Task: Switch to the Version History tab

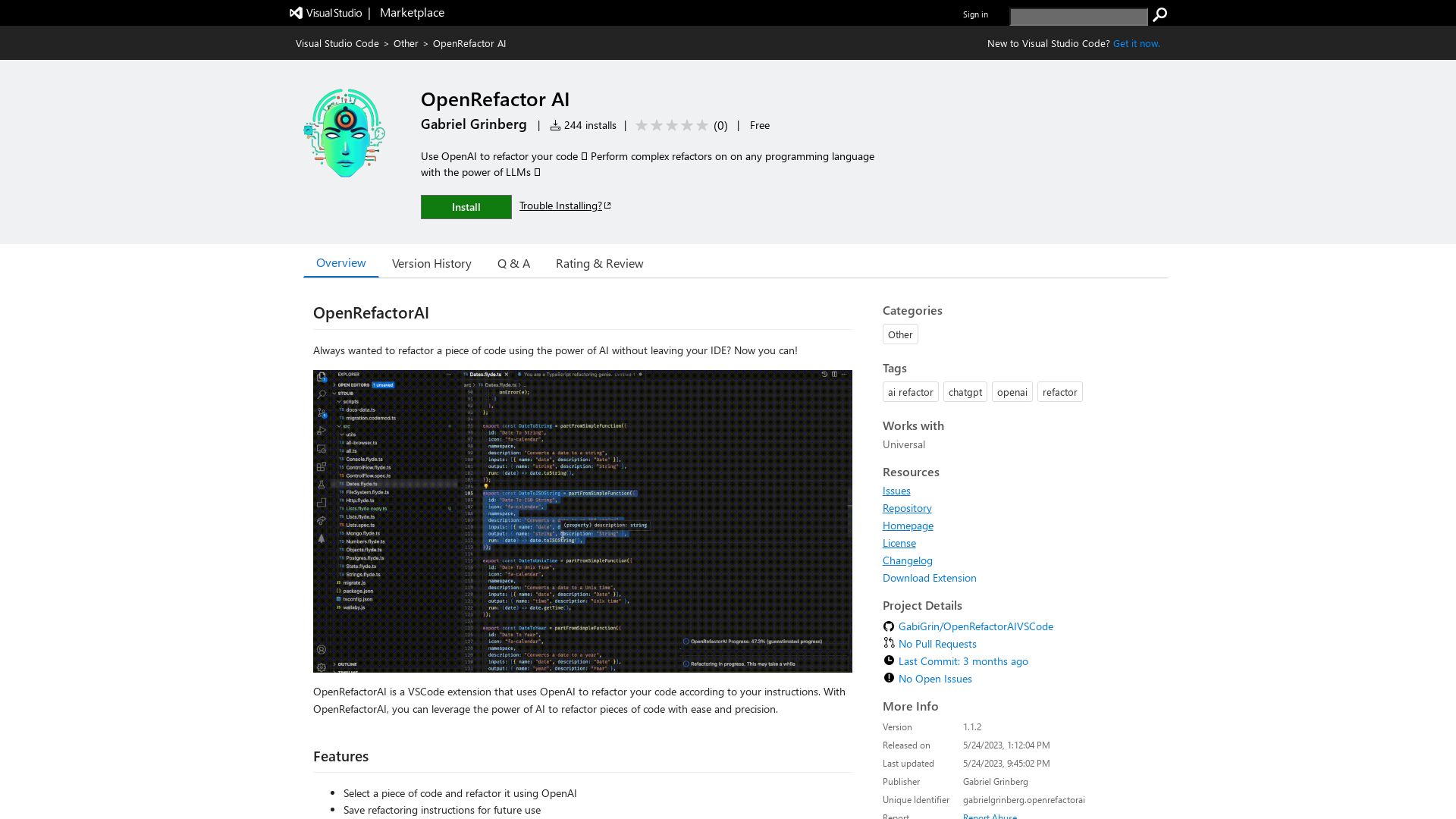Action: [431, 263]
